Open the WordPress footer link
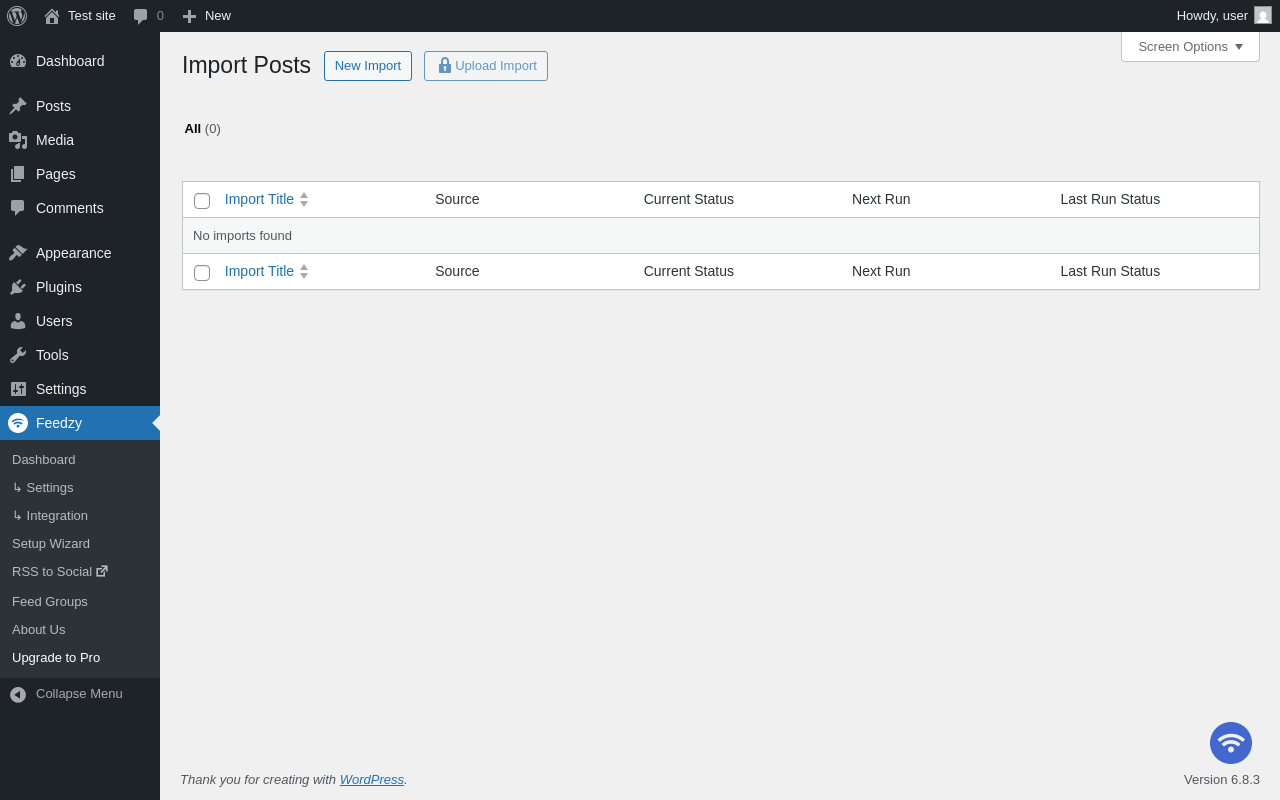Screen dimensions: 1280x800 click(x=372, y=779)
